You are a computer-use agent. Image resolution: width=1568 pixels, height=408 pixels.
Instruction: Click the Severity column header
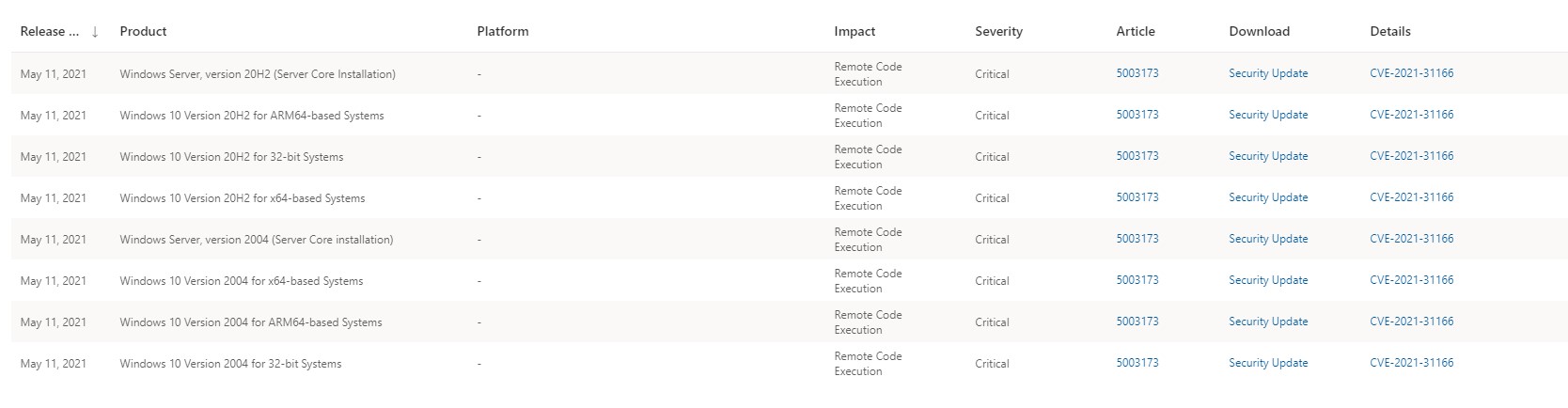pyautogui.click(x=998, y=31)
